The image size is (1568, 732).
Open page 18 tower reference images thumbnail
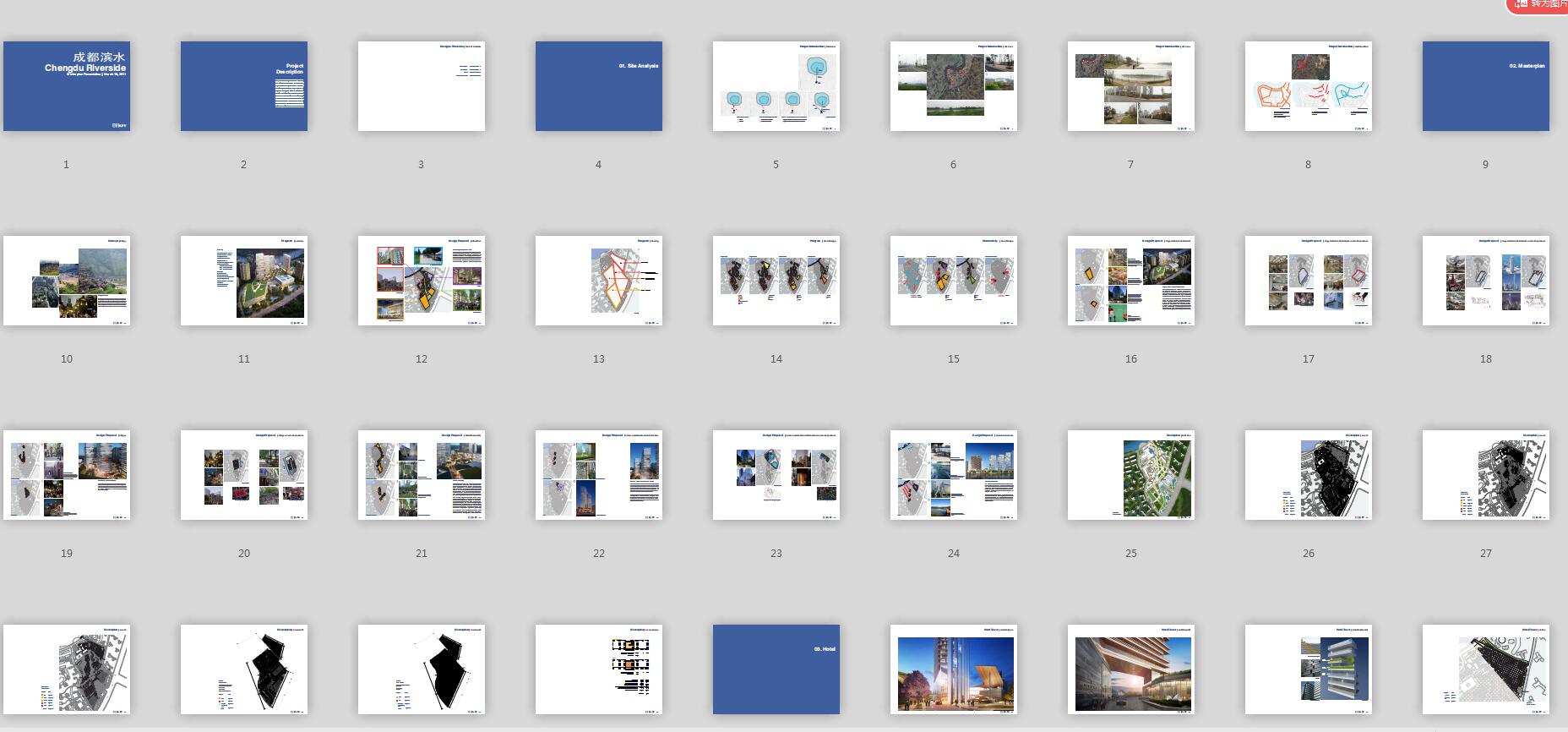coord(1486,281)
